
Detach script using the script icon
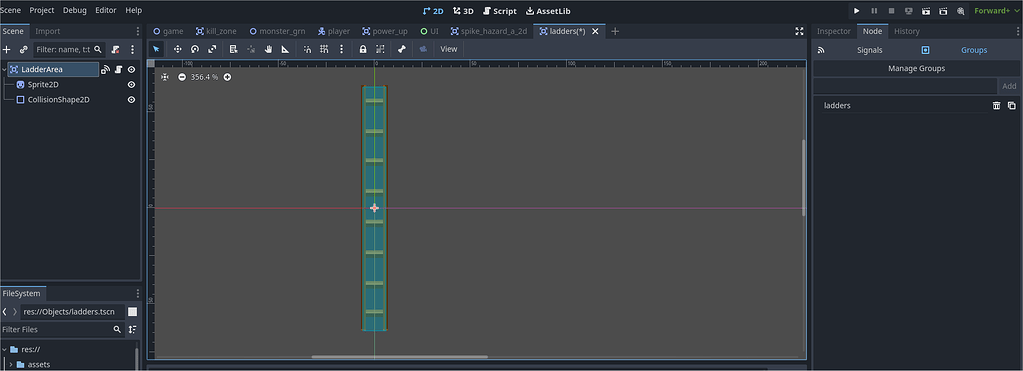(115, 50)
